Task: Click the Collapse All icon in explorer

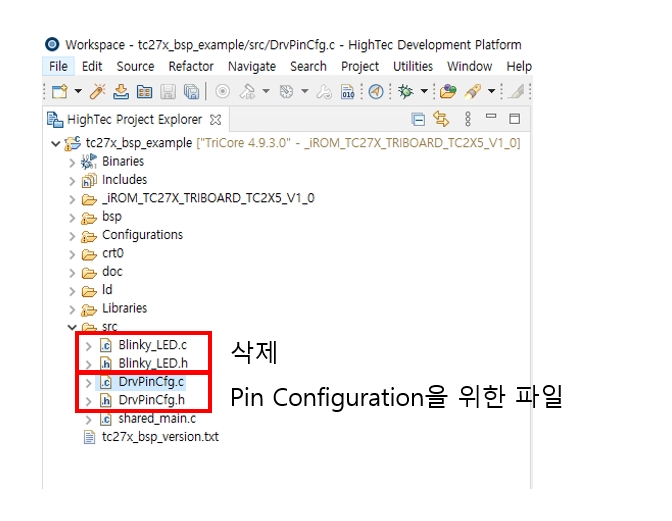Action: [x=418, y=119]
